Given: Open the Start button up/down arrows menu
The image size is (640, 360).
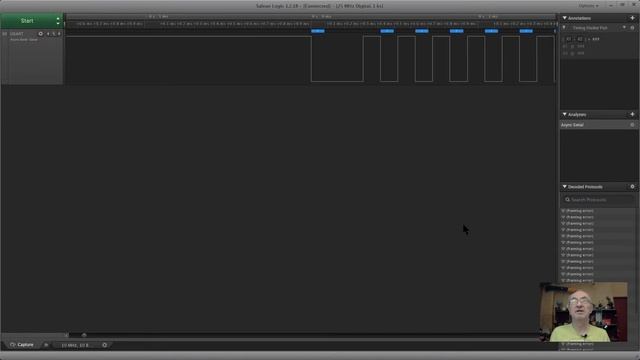Looking at the screenshot, I should (x=58, y=21).
